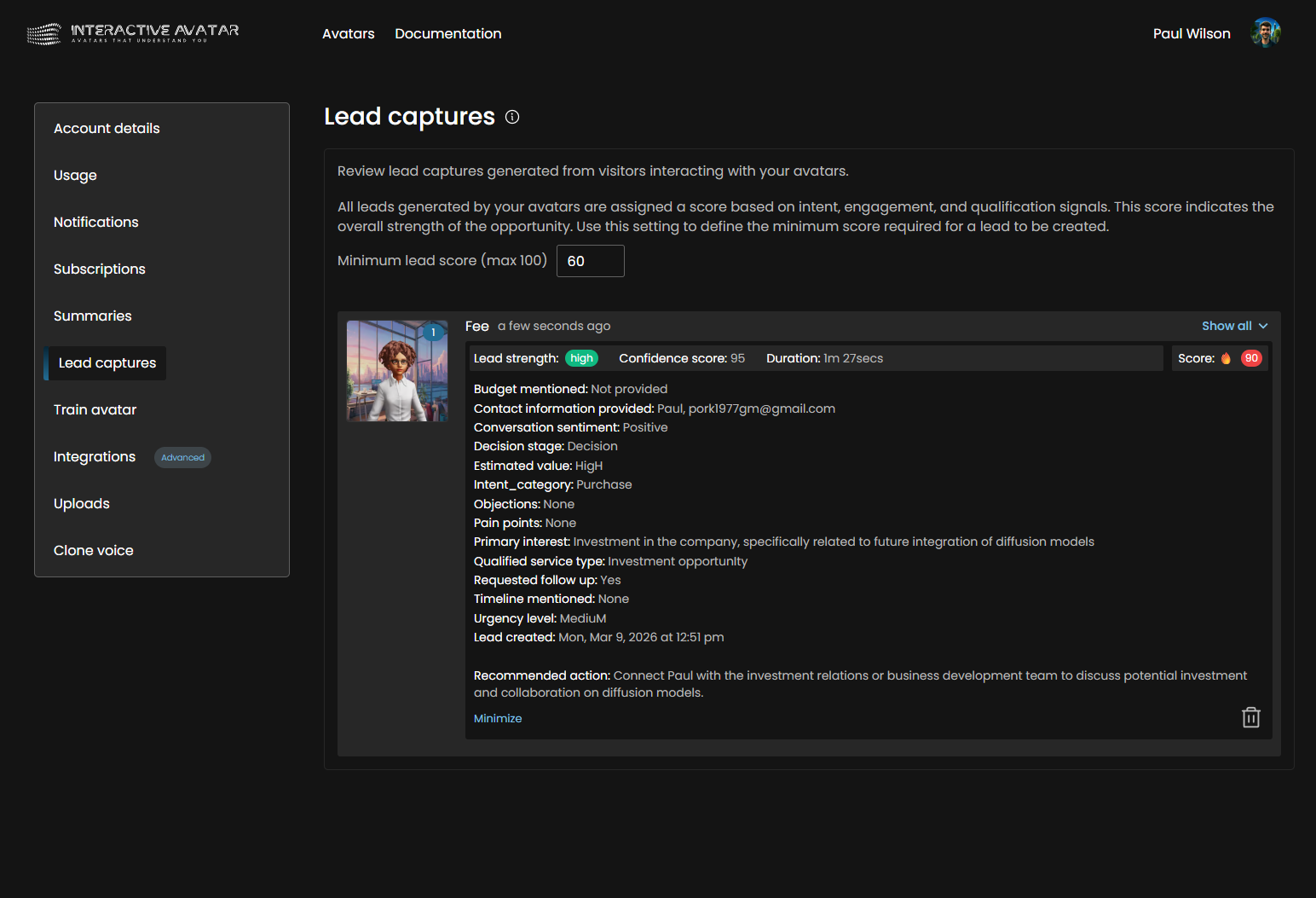Screen dimensions: 1316x898
Task: Click the Advanced badge next to Integrations
Action: (182, 457)
